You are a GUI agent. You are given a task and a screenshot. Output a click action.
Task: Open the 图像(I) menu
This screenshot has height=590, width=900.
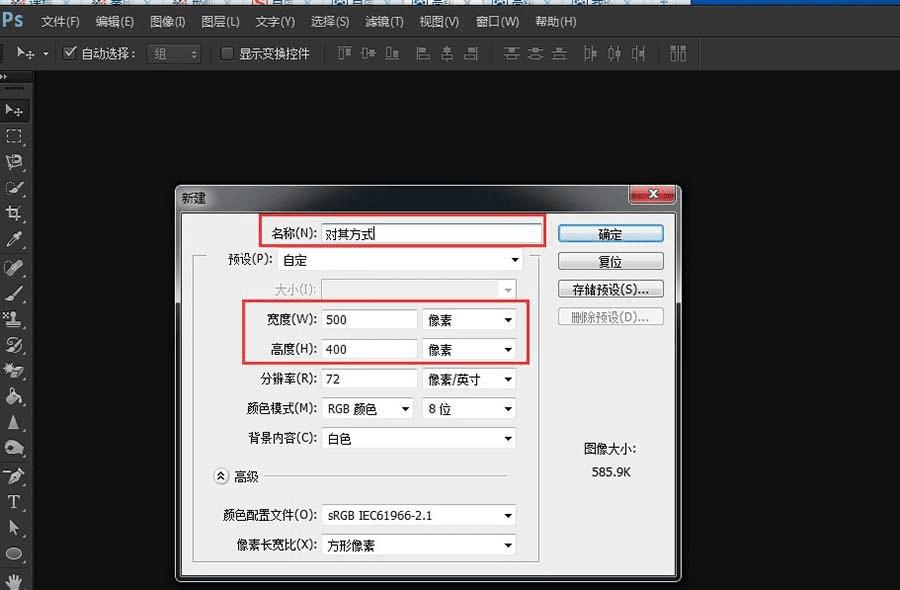pyautogui.click(x=168, y=22)
